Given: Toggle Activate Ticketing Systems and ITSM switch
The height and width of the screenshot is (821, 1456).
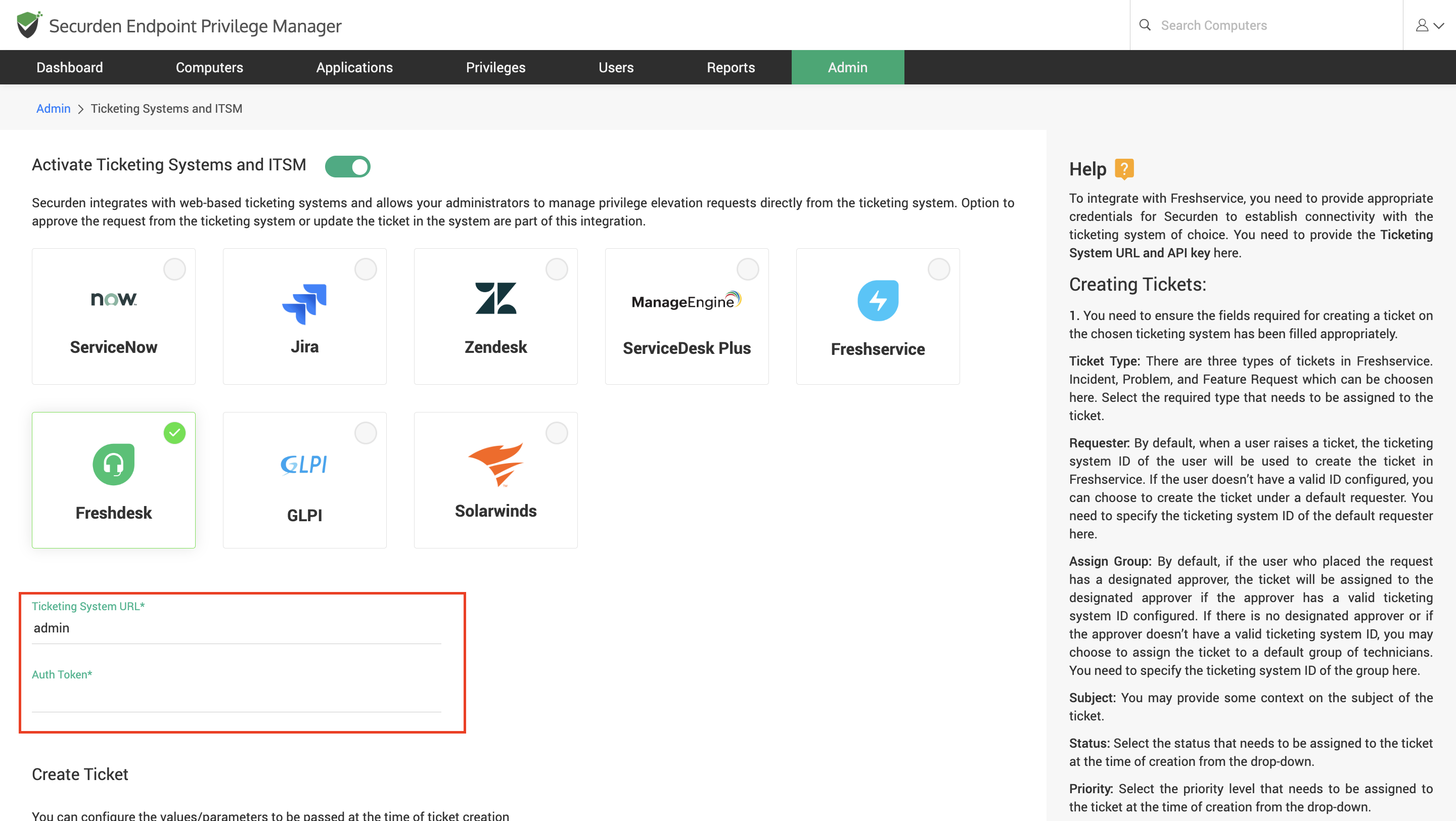Looking at the screenshot, I should coord(348,167).
